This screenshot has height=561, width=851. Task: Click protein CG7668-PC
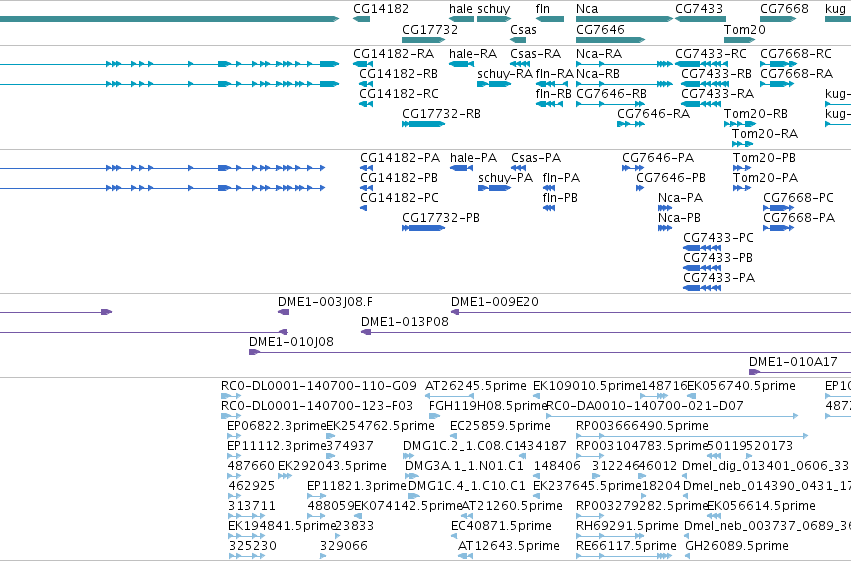(x=798, y=198)
